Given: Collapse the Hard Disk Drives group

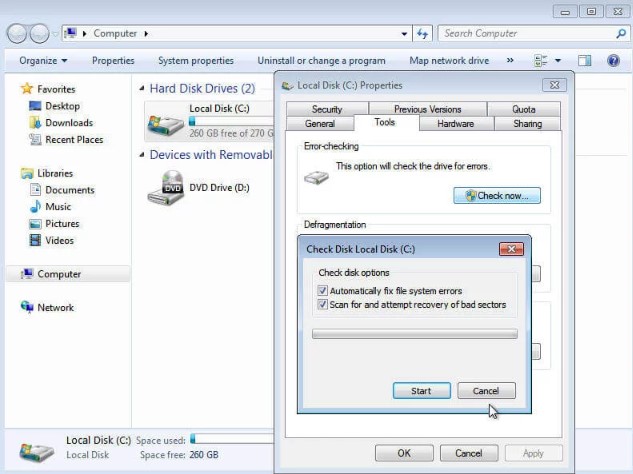Looking at the screenshot, I should click(142, 88).
